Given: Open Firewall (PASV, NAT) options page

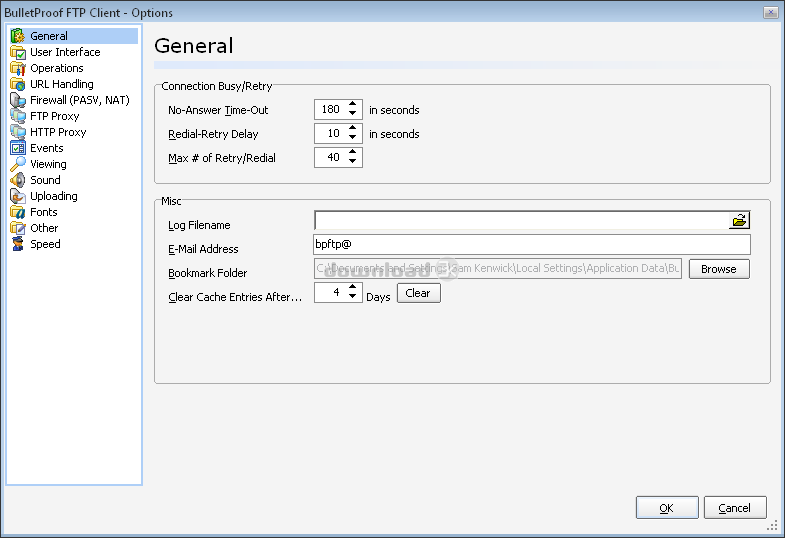Looking at the screenshot, I should tap(80, 100).
